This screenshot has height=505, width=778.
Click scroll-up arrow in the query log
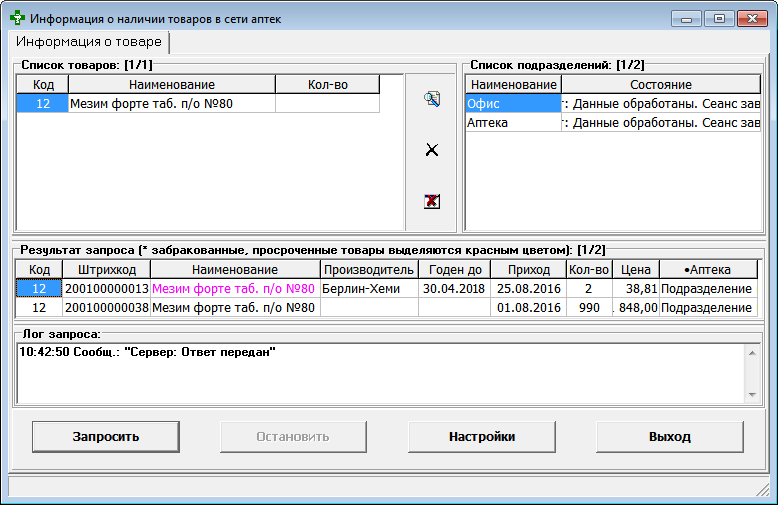click(752, 352)
